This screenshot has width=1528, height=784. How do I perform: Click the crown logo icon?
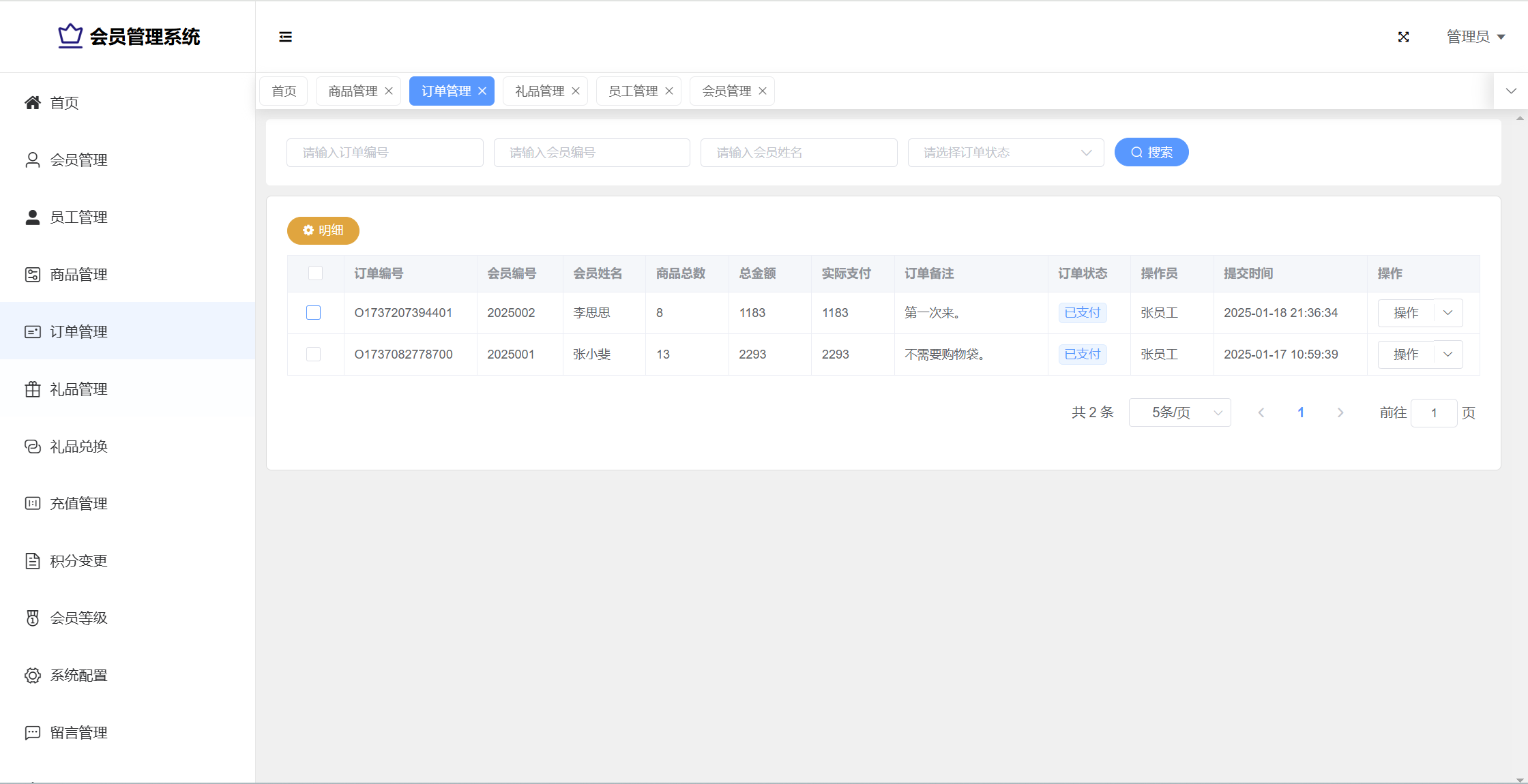pyautogui.click(x=70, y=36)
